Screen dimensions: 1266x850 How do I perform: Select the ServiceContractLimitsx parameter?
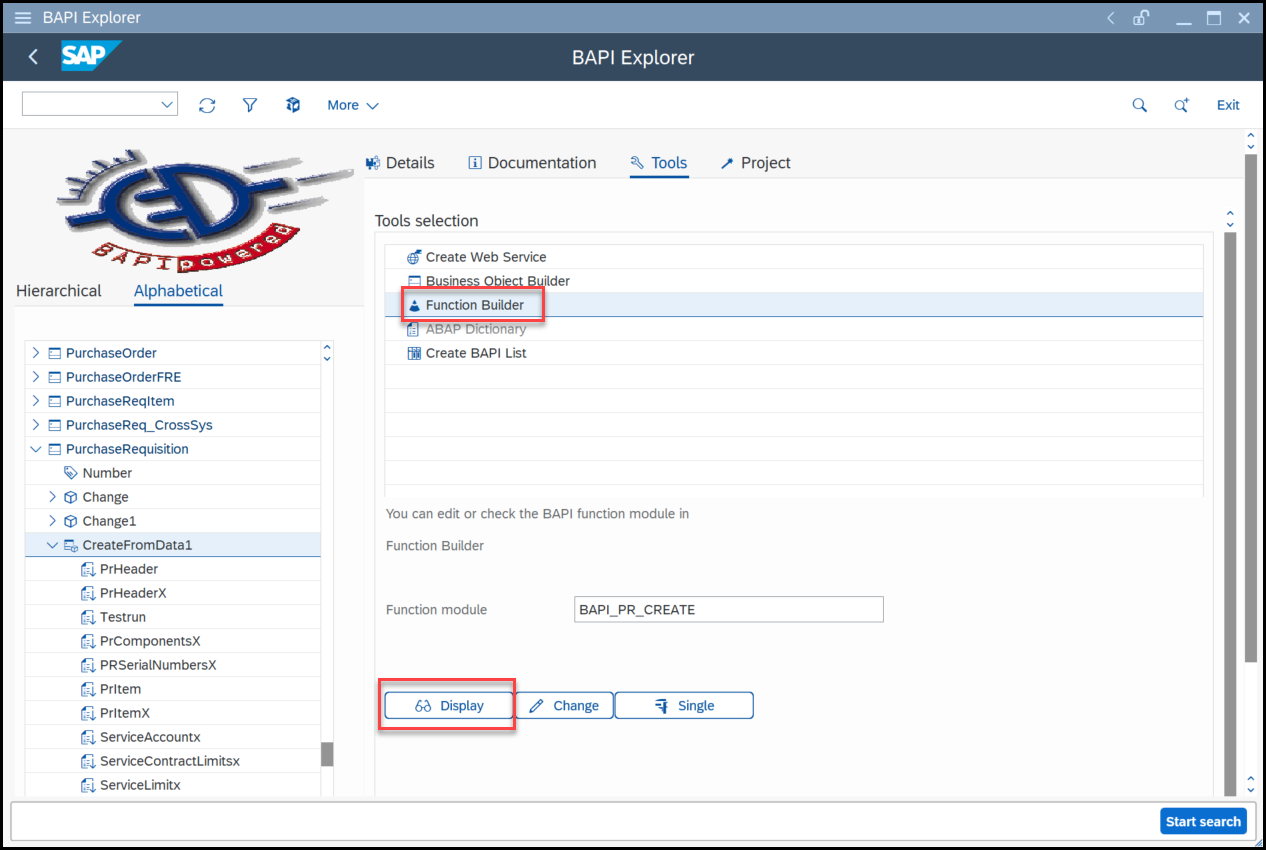tap(170, 761)
